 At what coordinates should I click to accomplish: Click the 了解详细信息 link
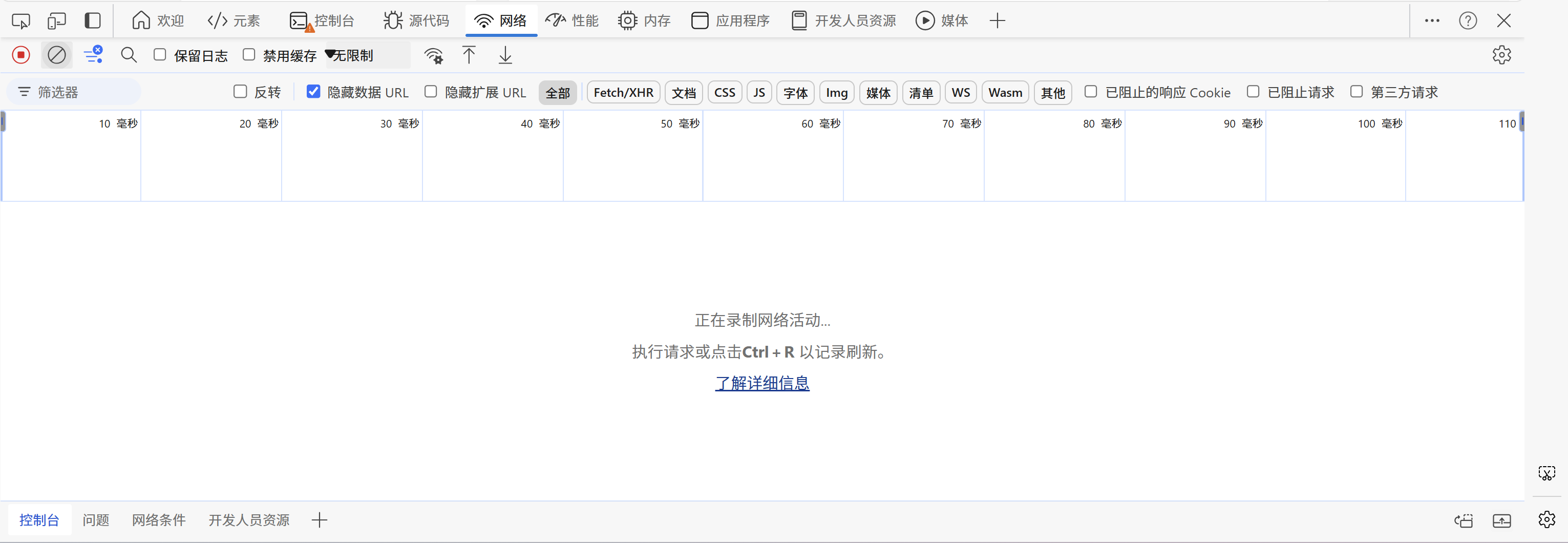tap(762, 383)
